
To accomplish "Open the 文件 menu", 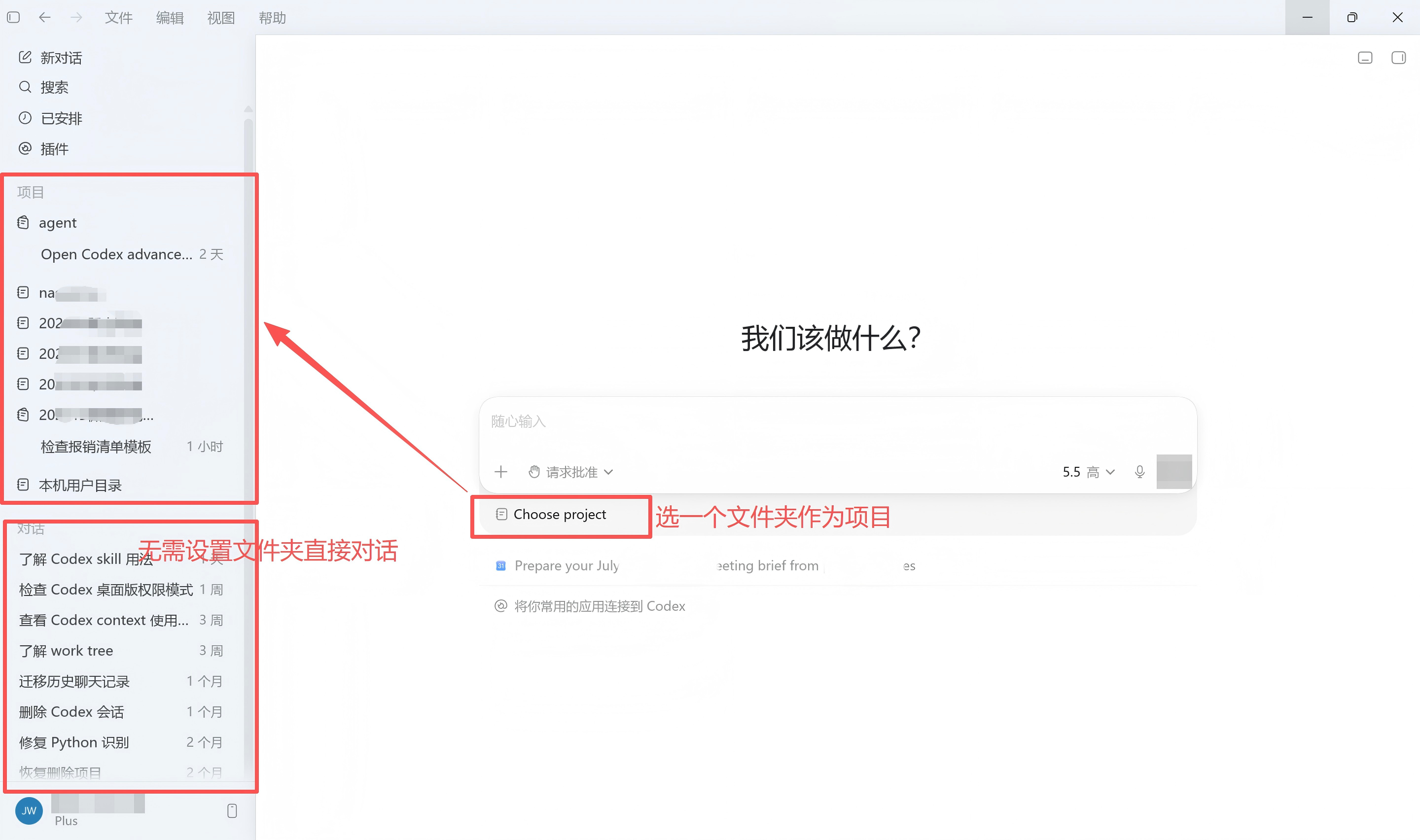I will point(119,18).
